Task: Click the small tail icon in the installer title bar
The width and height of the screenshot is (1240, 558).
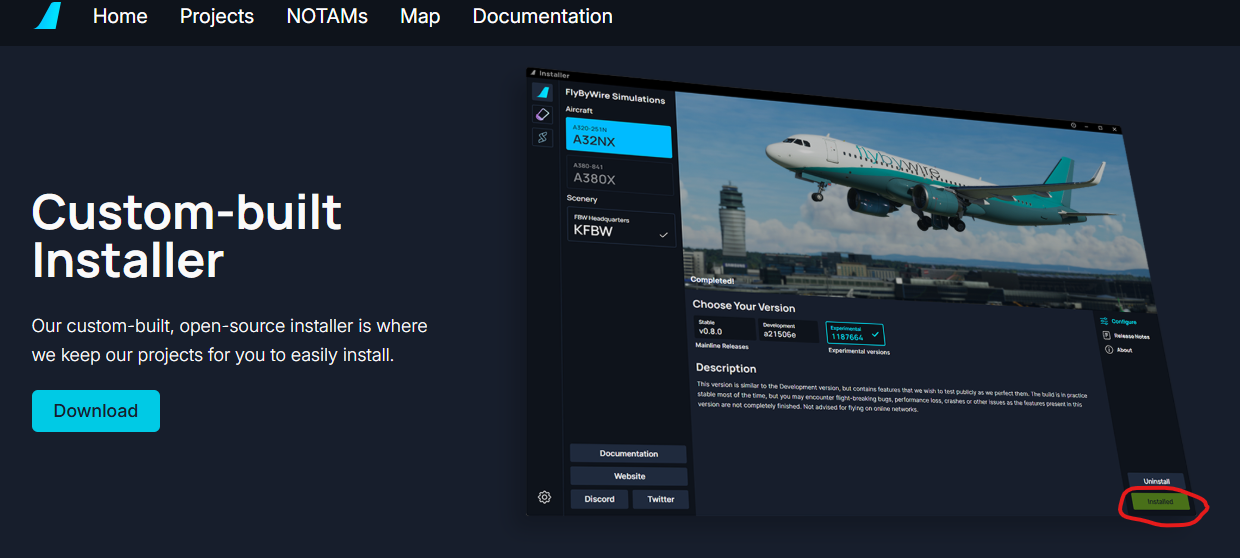Action: point(533,73)
